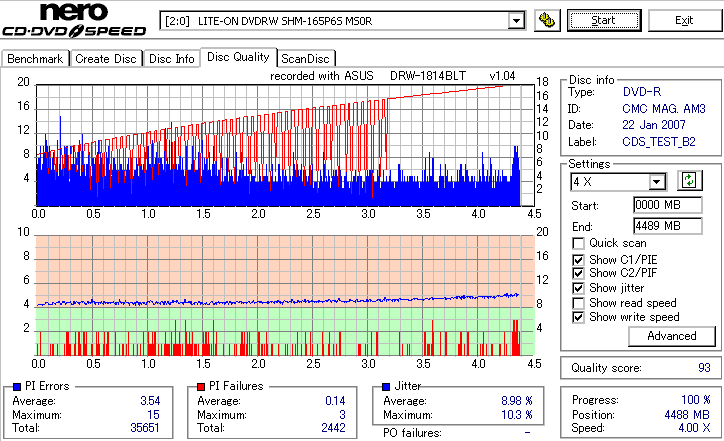The width and height of the screenshot is (724, 441).
Task: Click the label CDS_TEST_B2 text
Action: [x=659, y=142]
